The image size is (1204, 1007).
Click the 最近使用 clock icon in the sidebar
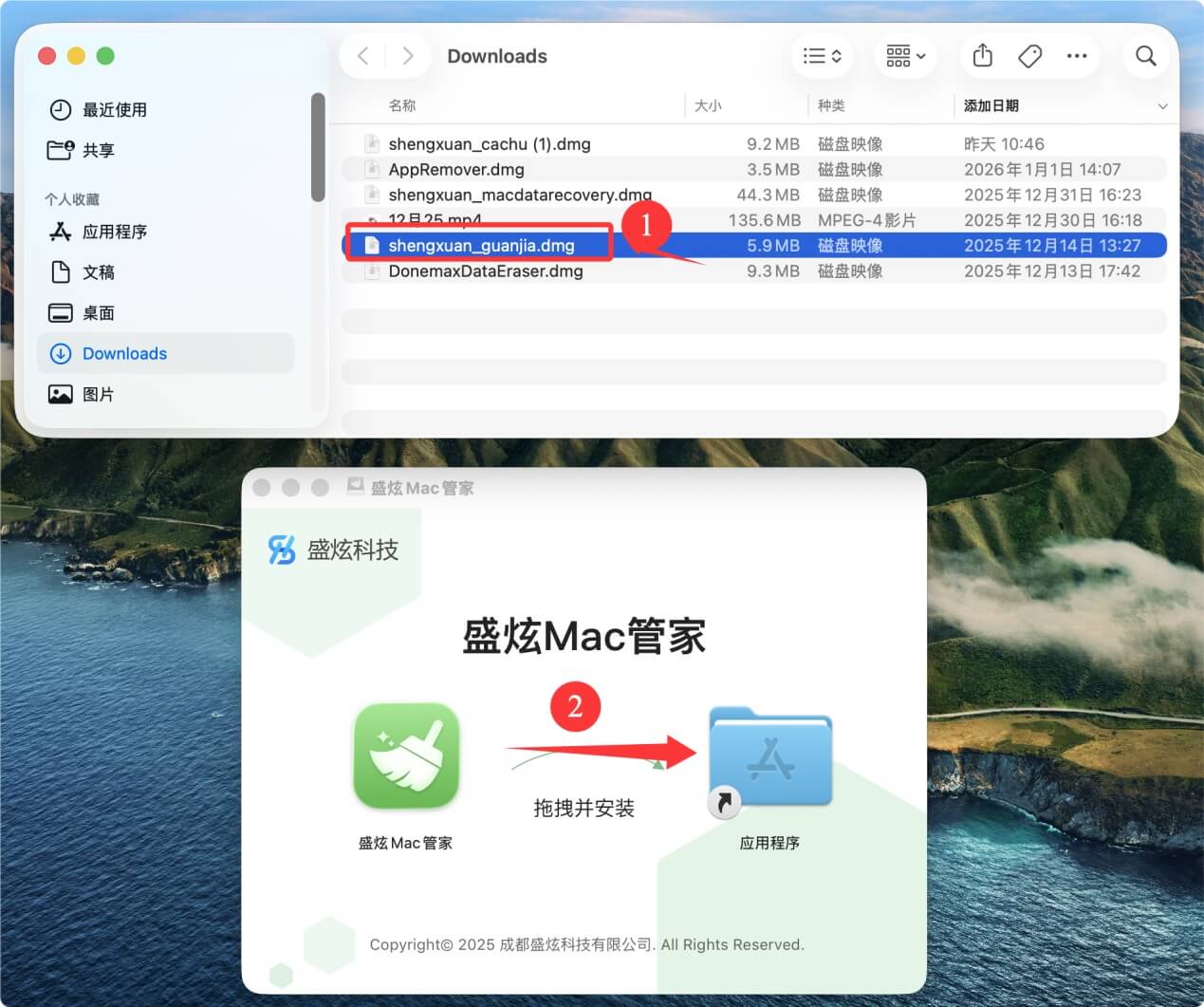click(60, 109)
